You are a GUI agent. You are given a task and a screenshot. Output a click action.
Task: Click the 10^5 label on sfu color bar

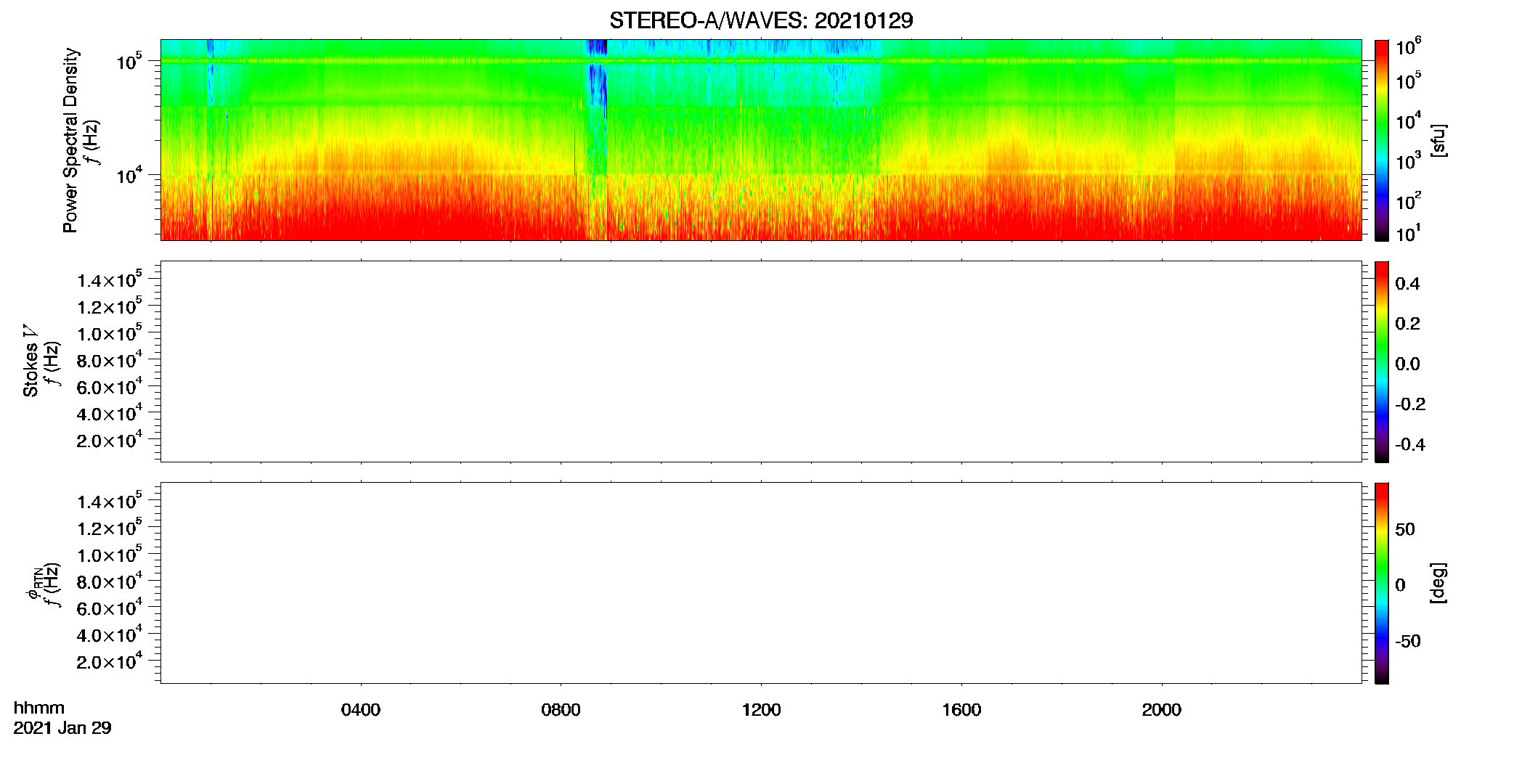click(x=1408, y=80)
